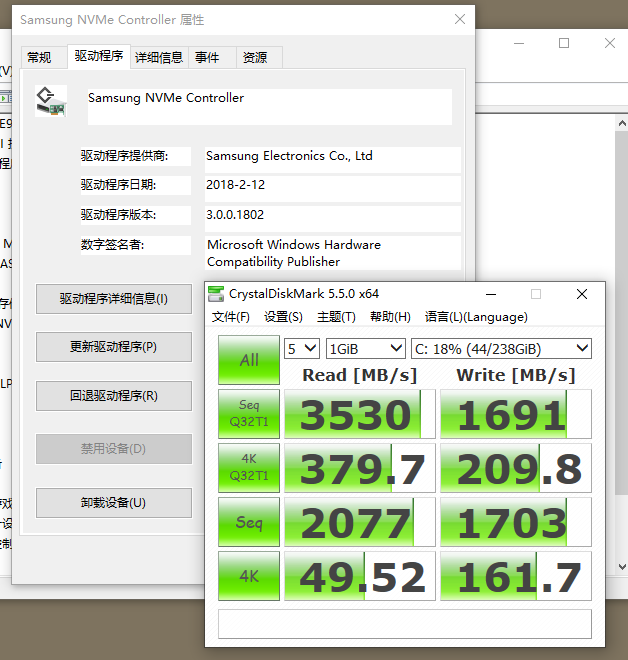Minimize the background window behind the dialog

click(519, 43)
